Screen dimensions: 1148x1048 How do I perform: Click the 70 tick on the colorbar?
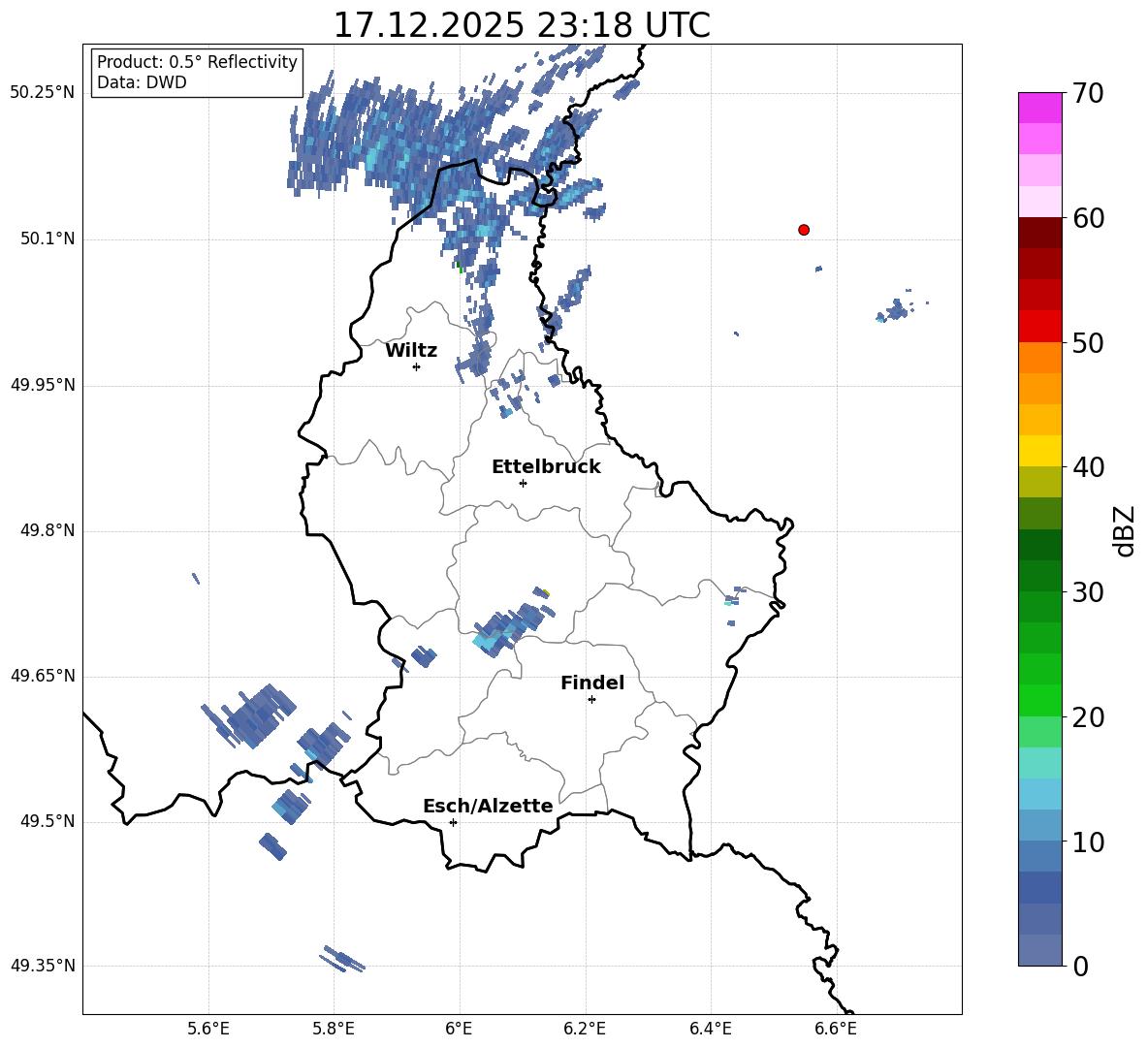pyautogui.click(x=1088, y=93)
